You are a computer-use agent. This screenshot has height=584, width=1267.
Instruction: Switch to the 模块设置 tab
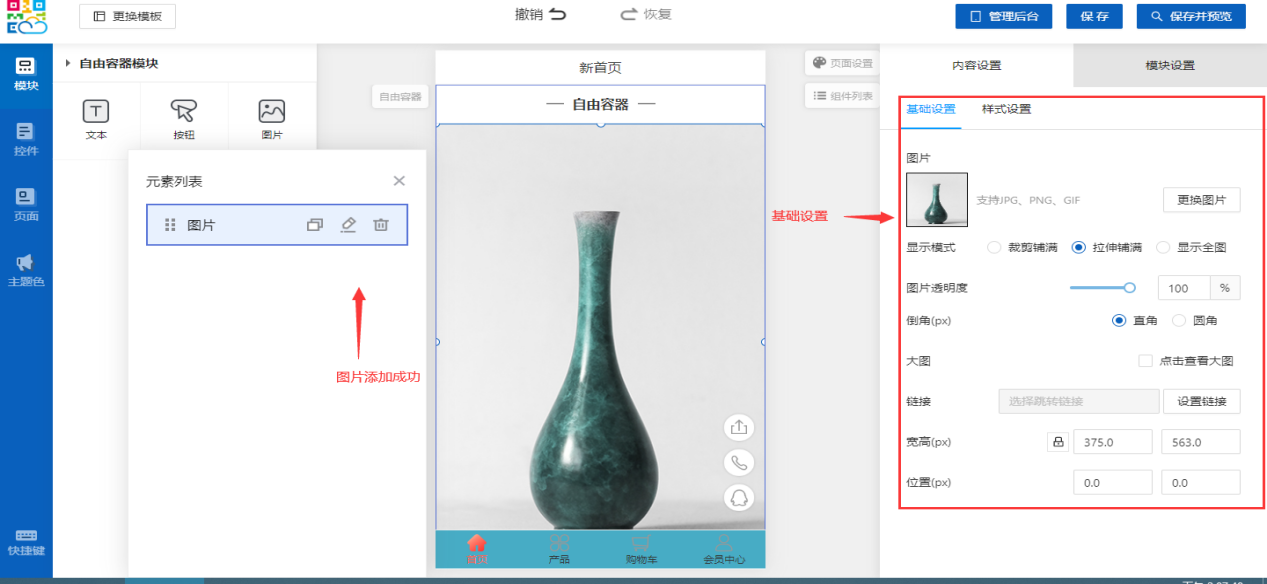1169,66
